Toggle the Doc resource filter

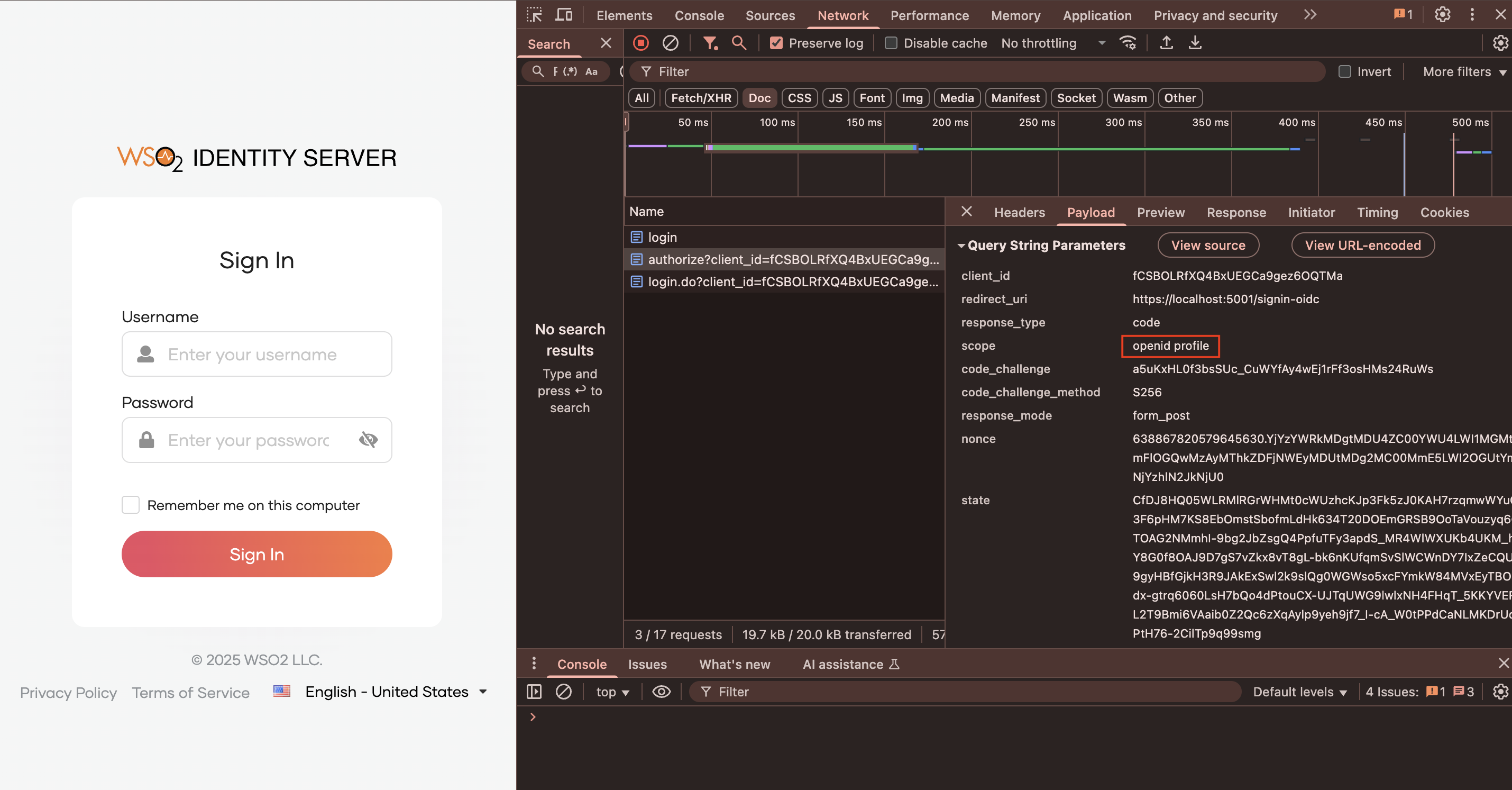pyautogui.click(x=759, y=98)
